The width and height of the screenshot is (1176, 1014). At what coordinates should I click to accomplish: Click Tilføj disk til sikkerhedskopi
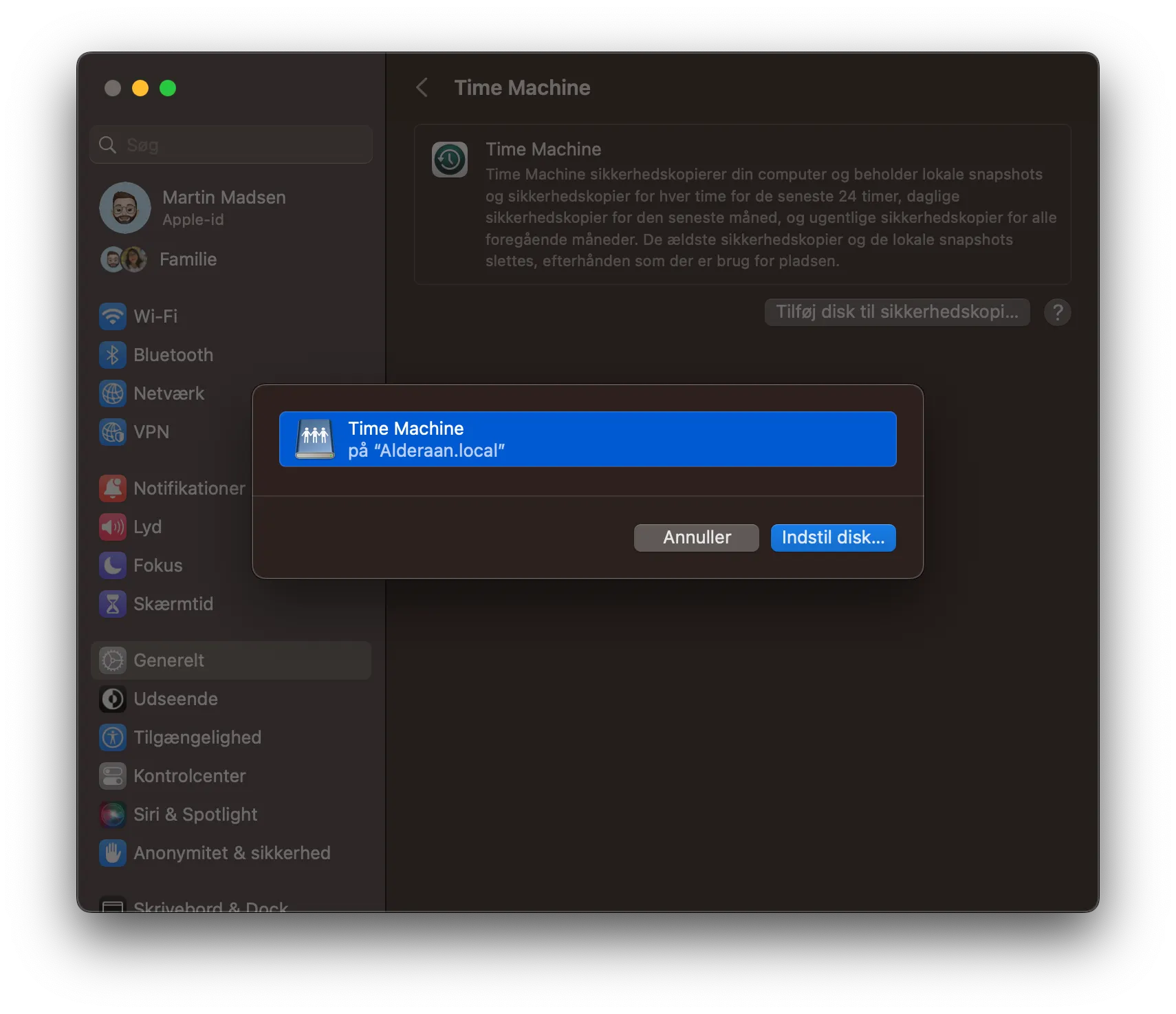pos(896,312)
